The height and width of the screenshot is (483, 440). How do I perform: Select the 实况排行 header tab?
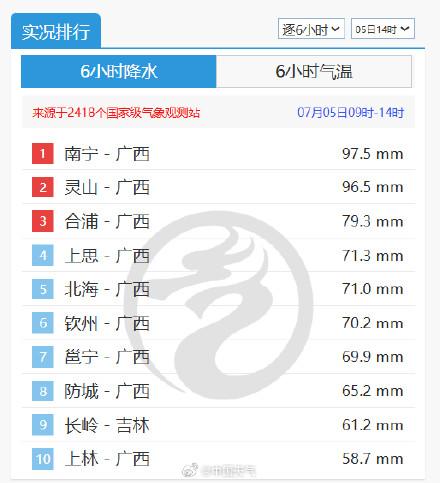(56, 31)
